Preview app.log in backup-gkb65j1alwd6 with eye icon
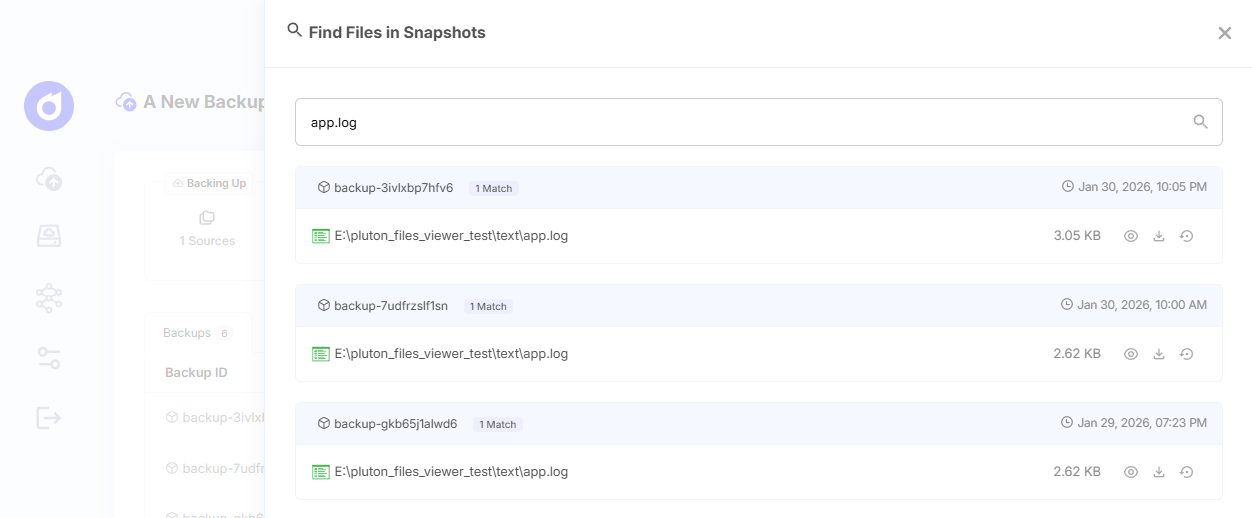The image size is (1252, 518). [x=1131, y=472]
